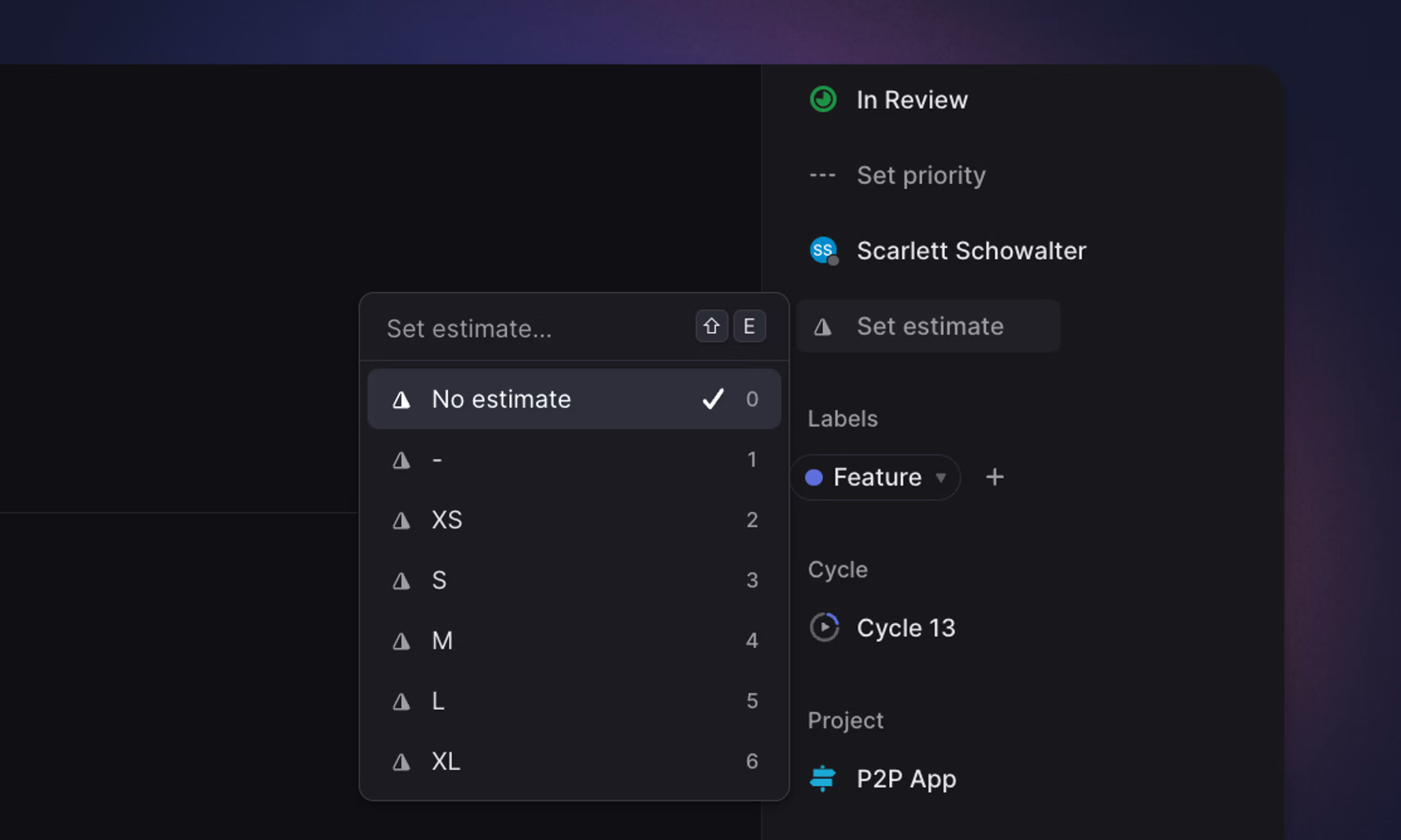
Task: Open the Set priority selector
Action: (x=920, y=176)
